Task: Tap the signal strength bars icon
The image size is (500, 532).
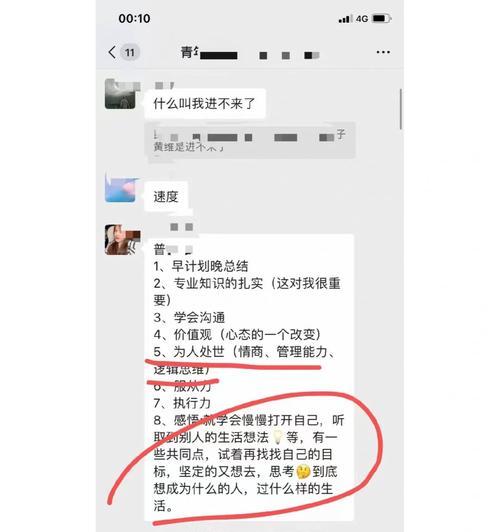Action: pos(345,19)
